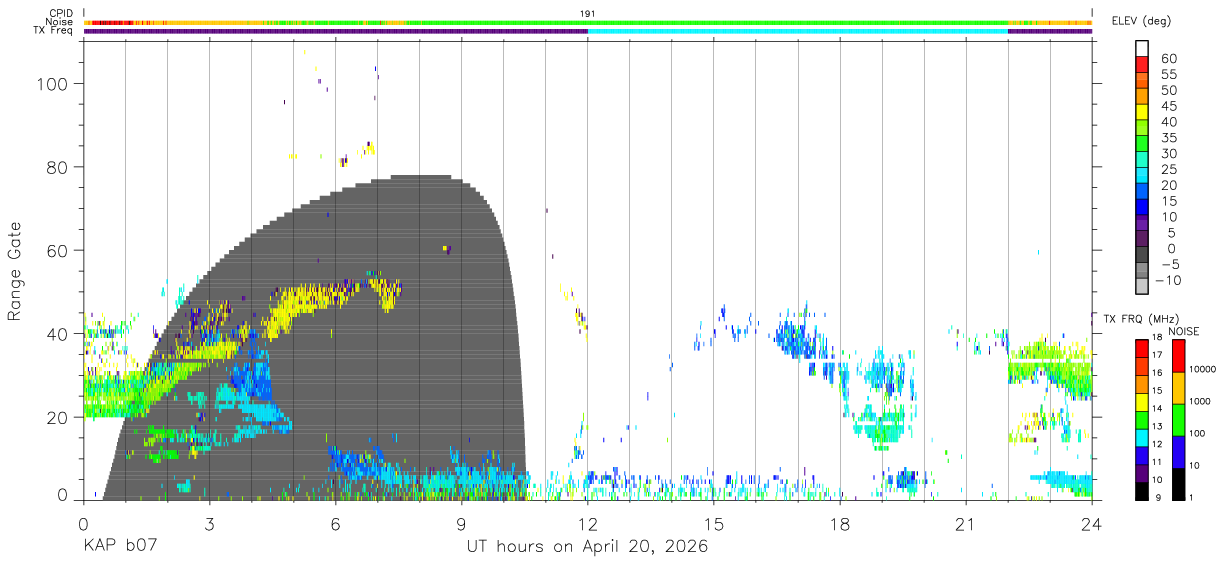Click the '35' elevation colorbar tick
1228x567 pixels.
coord(1168,138)
